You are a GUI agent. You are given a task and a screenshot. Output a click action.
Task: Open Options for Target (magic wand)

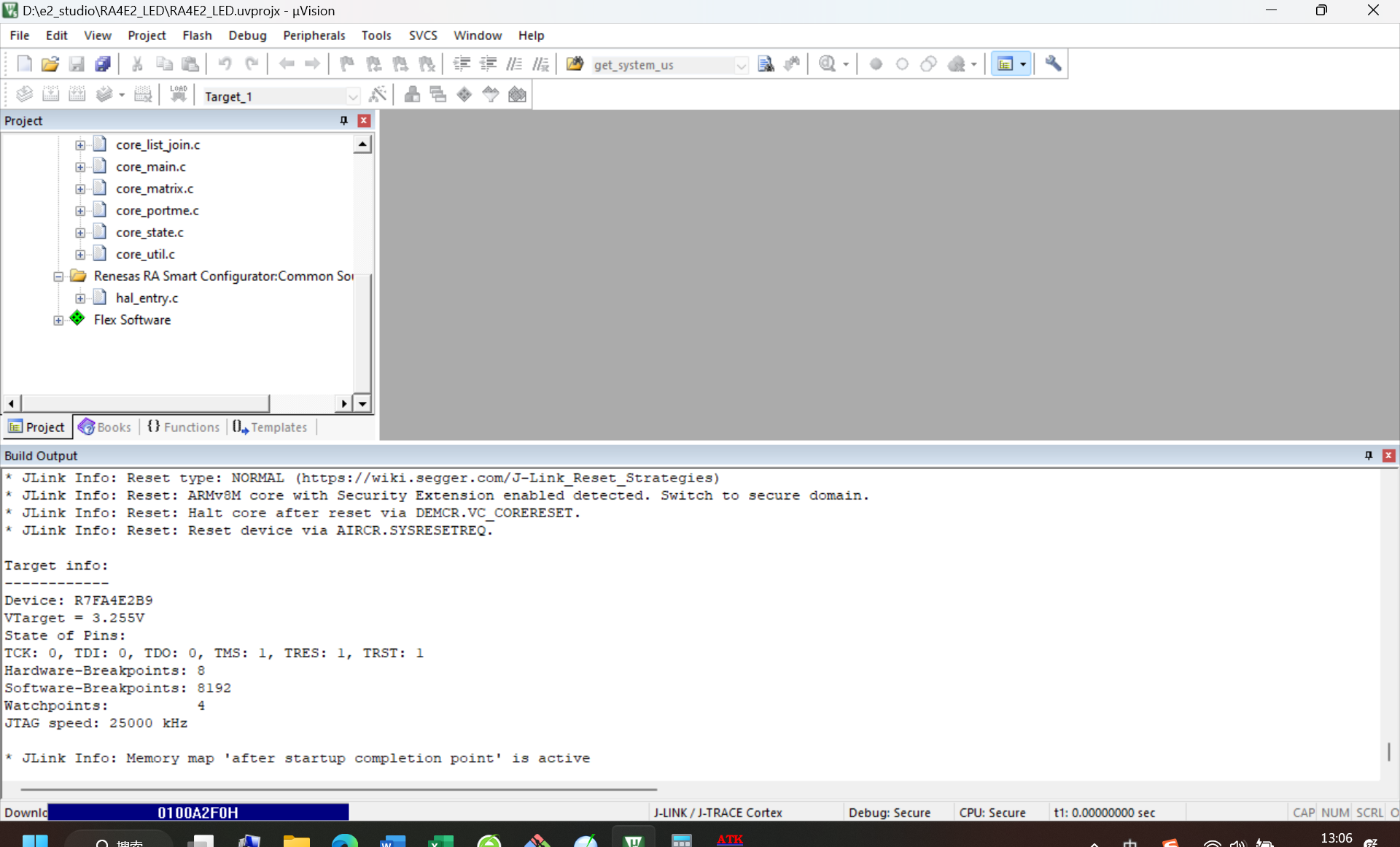pyautogui.click(x=378, y=95)
